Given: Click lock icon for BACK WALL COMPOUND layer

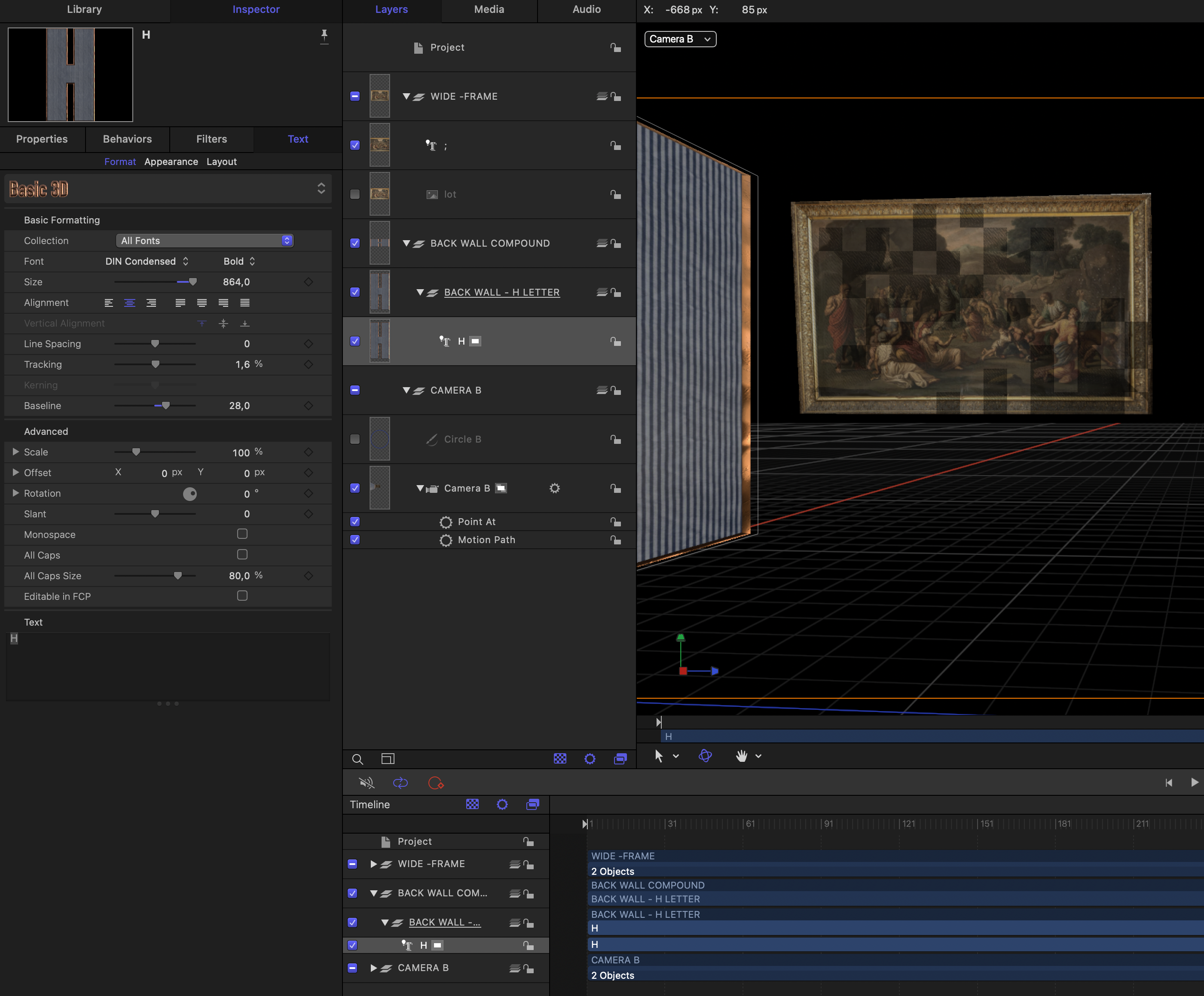Looking at the screenshot, I should [x=616, y=244].
